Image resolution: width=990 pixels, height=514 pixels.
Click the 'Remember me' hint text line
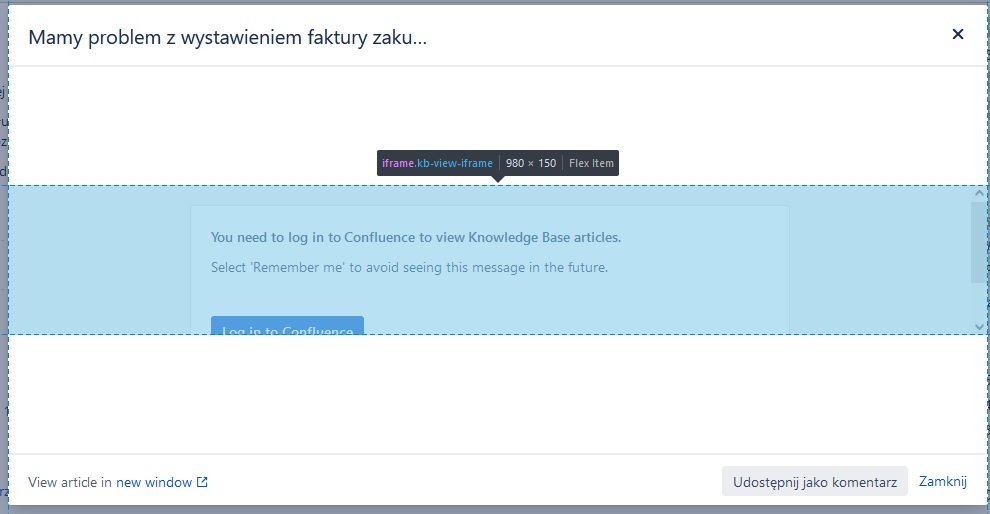pyautogui.click(x=409, y=268)
